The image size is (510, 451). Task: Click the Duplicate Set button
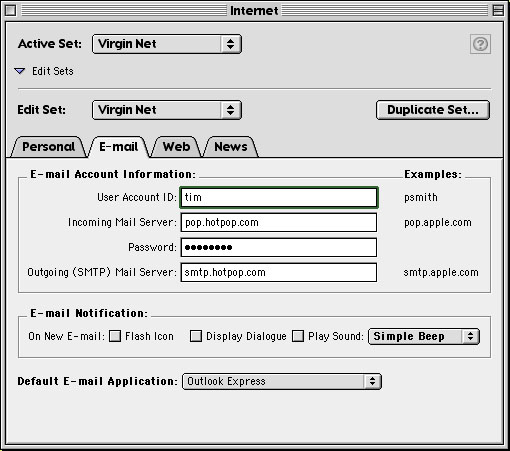pos(433,110)
